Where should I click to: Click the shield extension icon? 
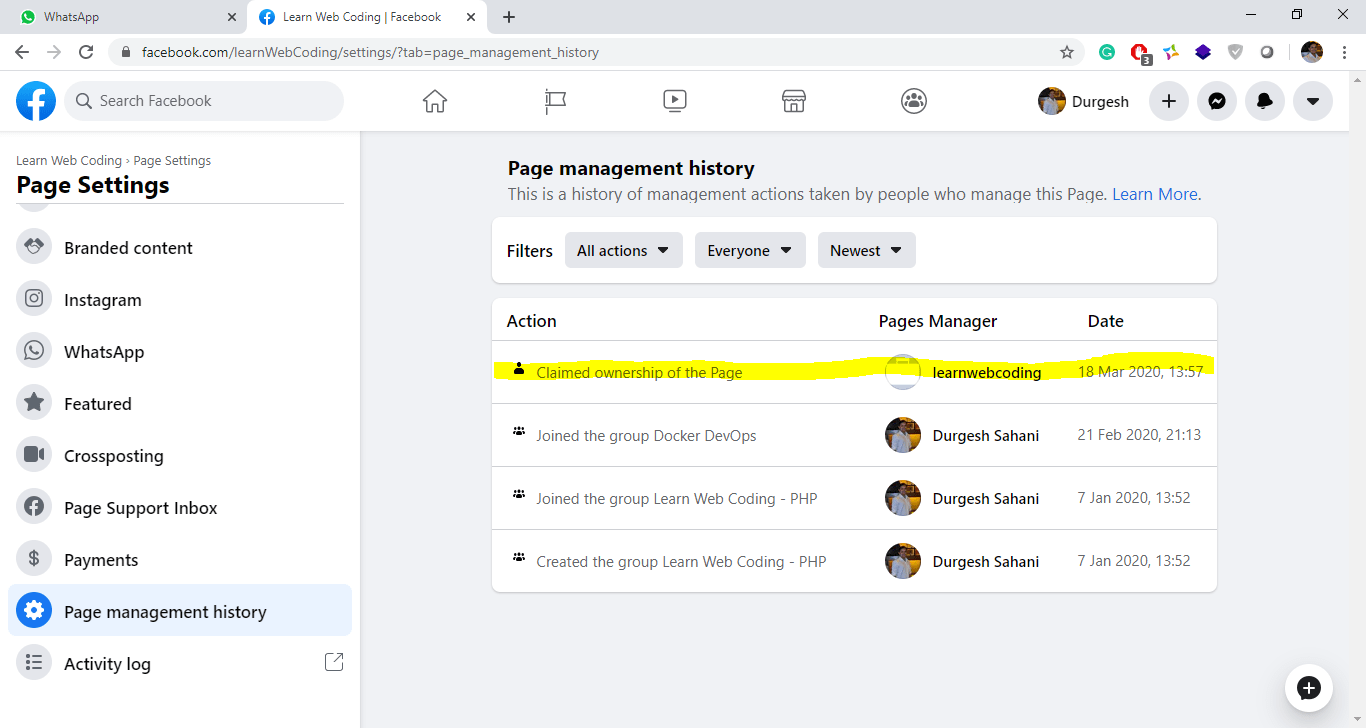pos(1235,52)
